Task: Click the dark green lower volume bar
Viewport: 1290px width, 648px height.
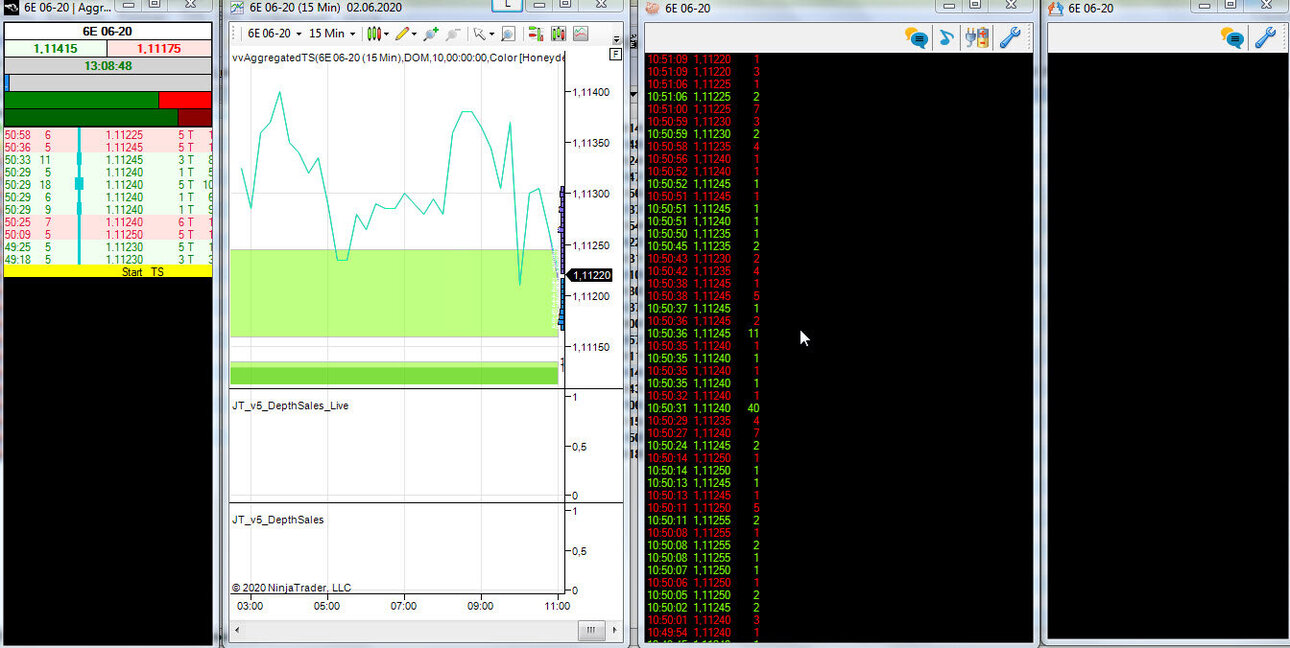Action: click(90, 118)
